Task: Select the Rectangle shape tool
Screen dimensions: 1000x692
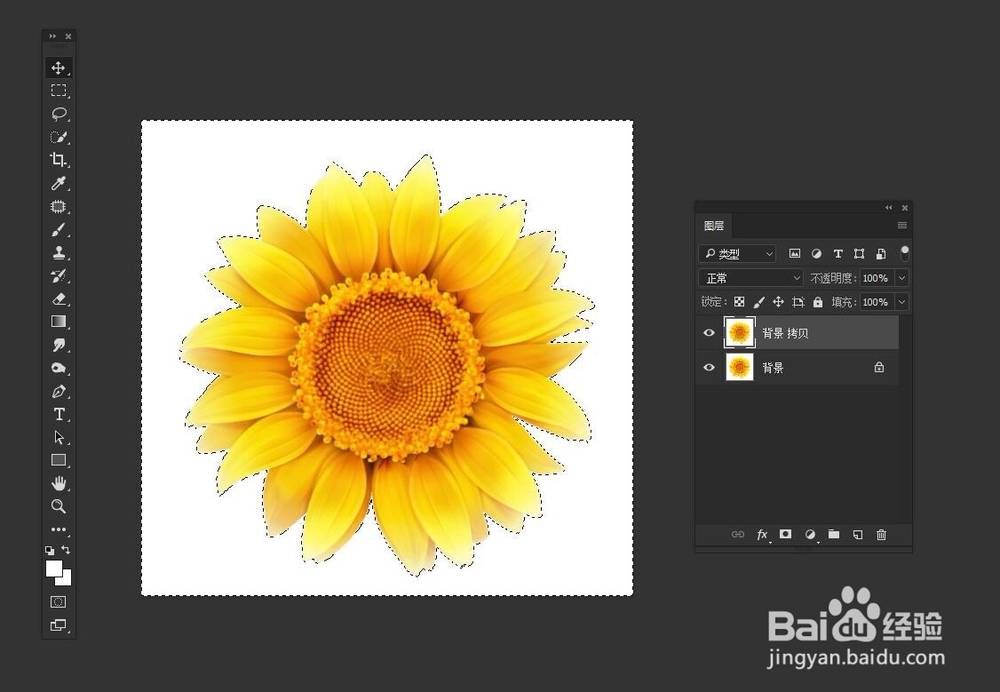Action: point(58,460)
